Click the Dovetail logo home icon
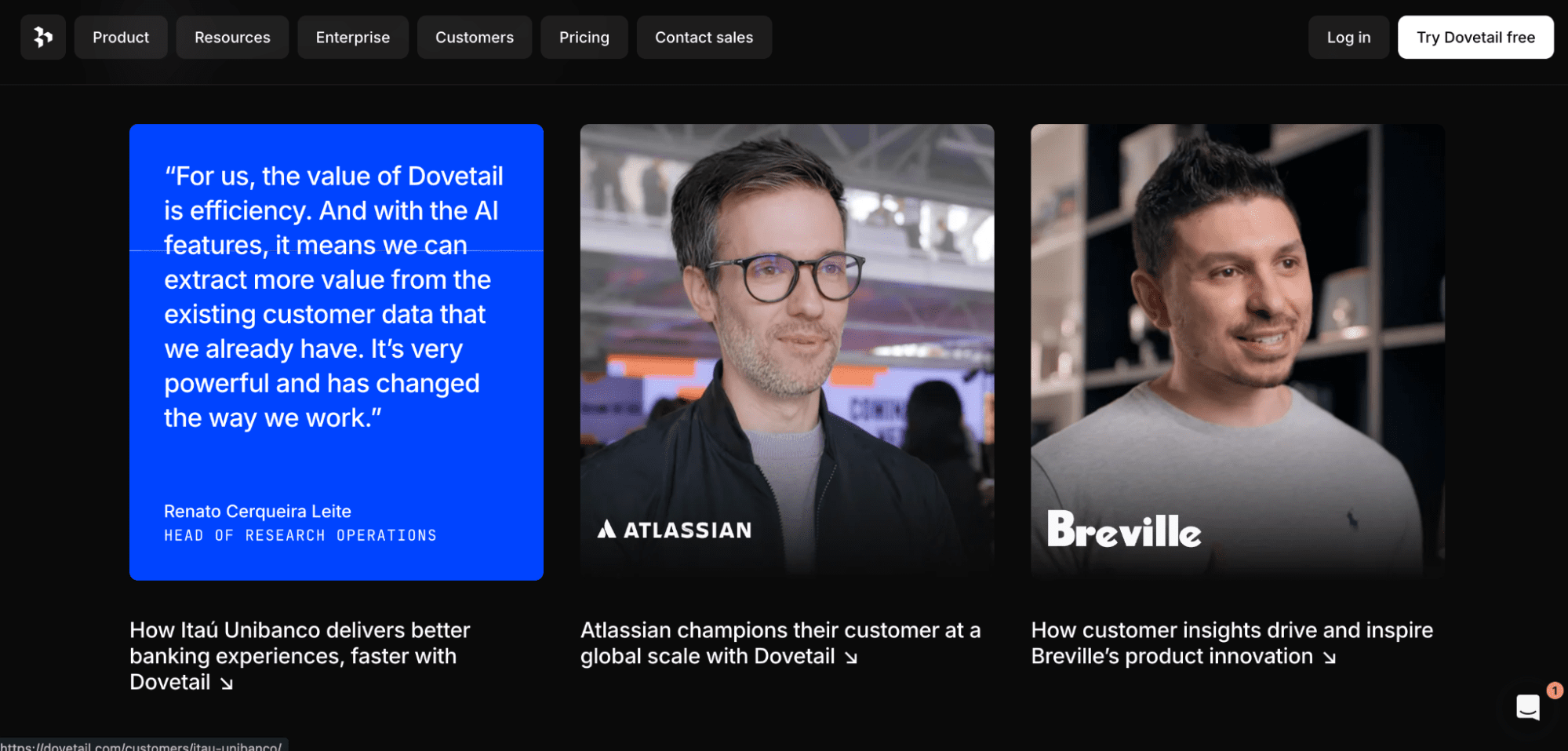 point(43,37)
